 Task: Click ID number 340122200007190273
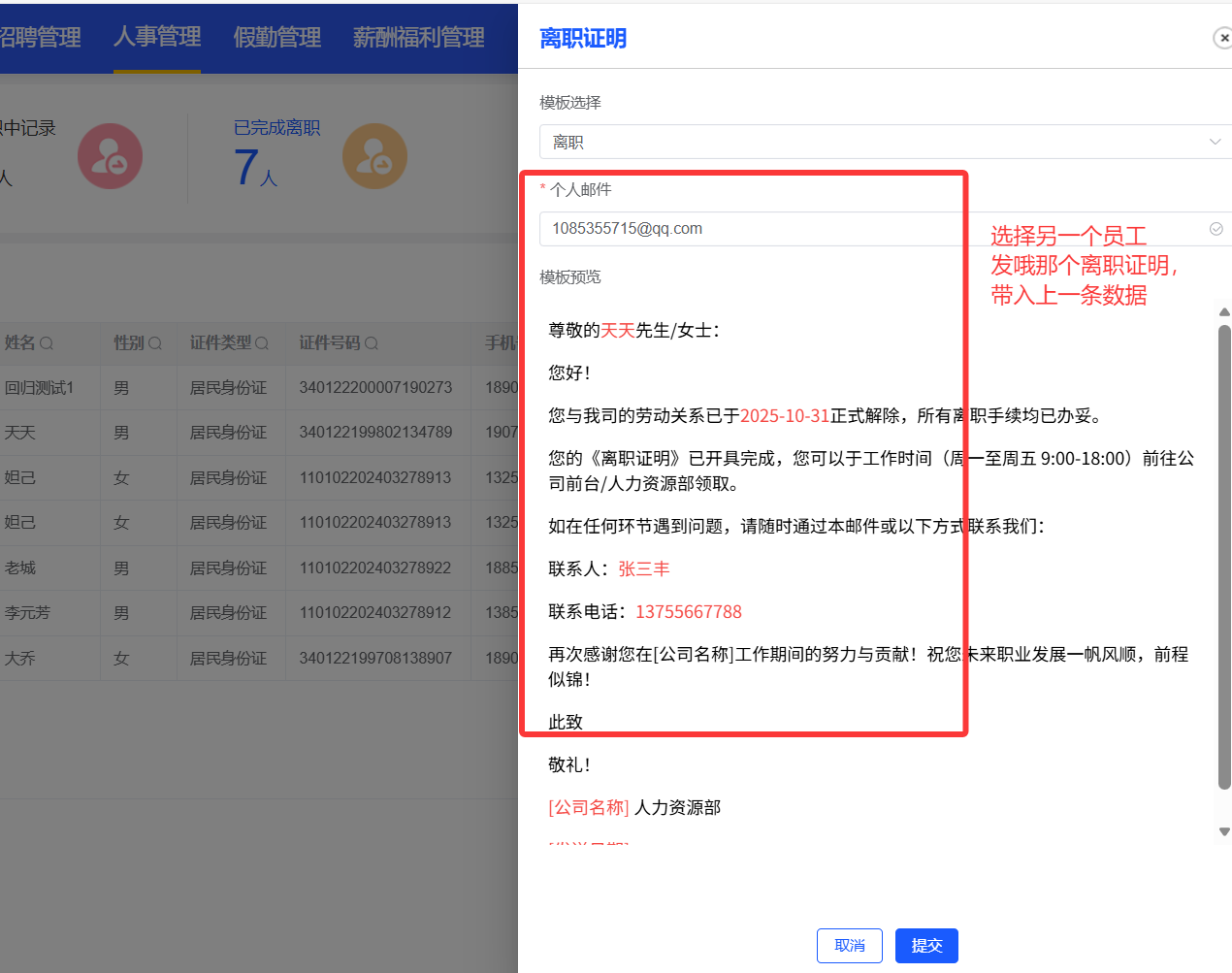point(375,388)
